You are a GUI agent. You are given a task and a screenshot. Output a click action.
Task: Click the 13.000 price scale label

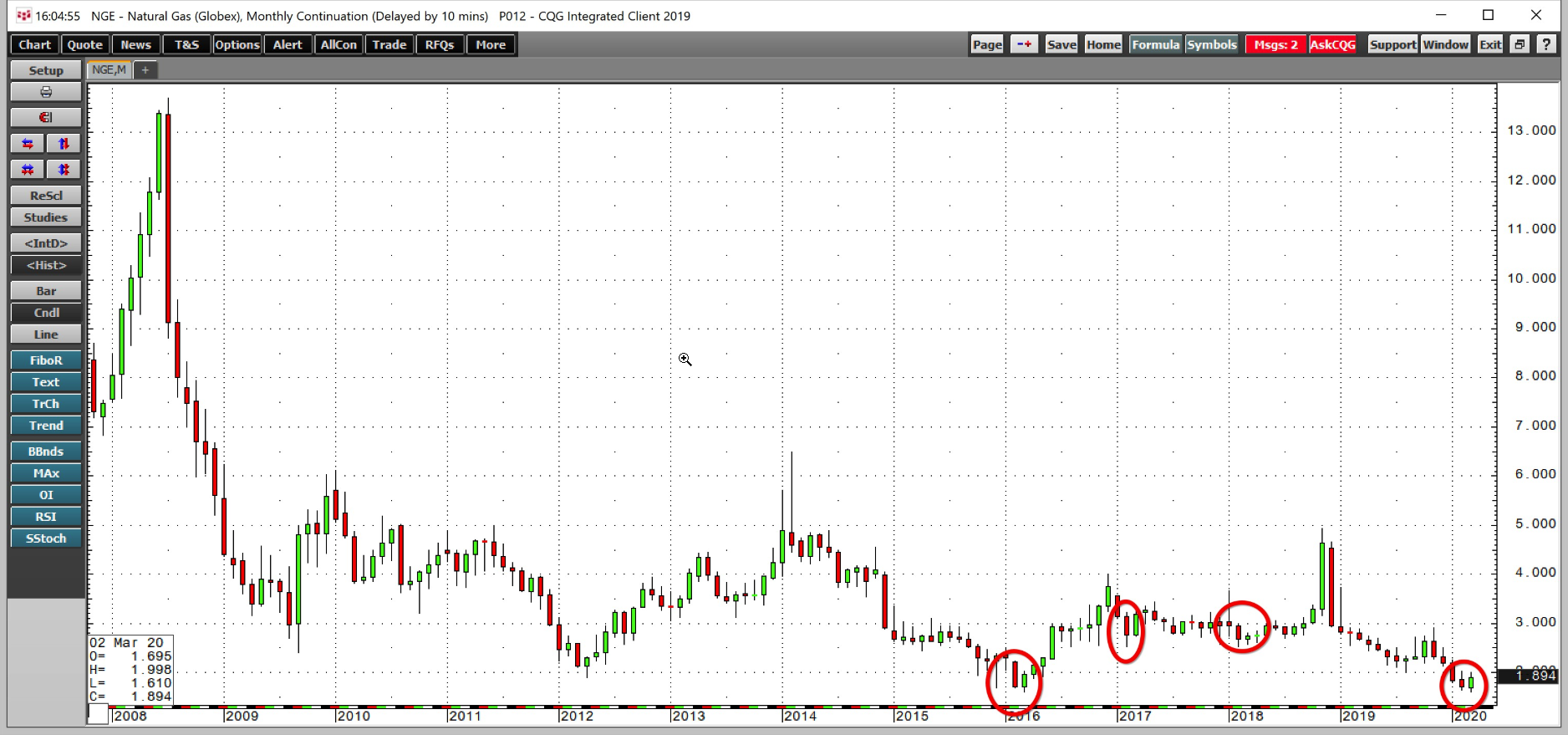[x=1531, y=130]
